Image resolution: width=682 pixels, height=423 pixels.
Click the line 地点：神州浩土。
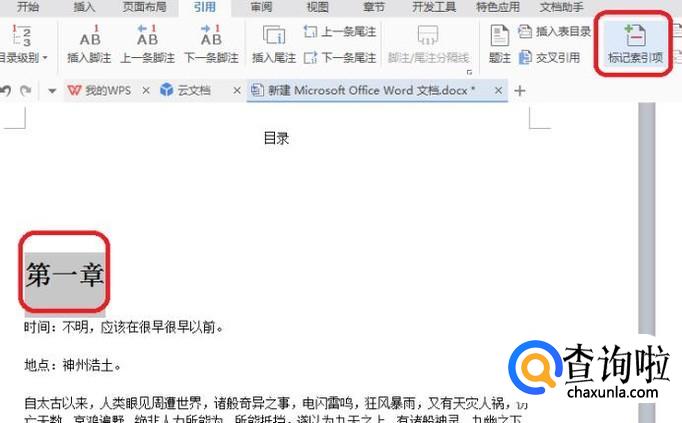[73, 365]
